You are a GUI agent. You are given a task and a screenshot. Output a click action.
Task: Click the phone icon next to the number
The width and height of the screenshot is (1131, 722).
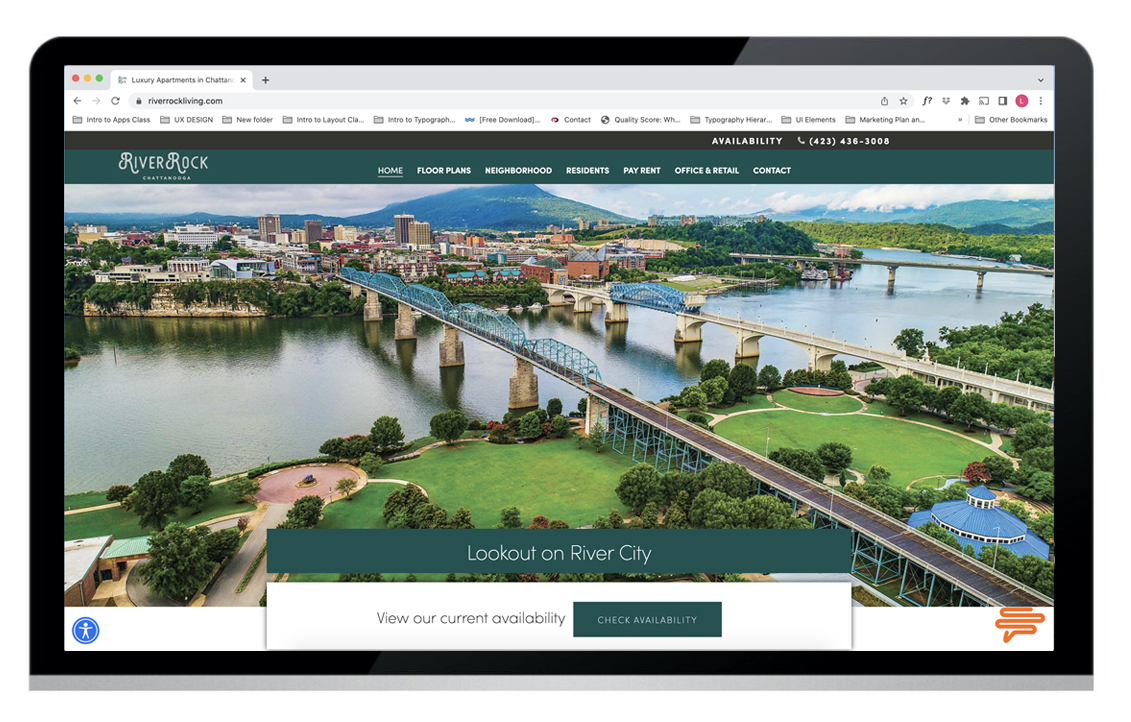pos(801,141)
